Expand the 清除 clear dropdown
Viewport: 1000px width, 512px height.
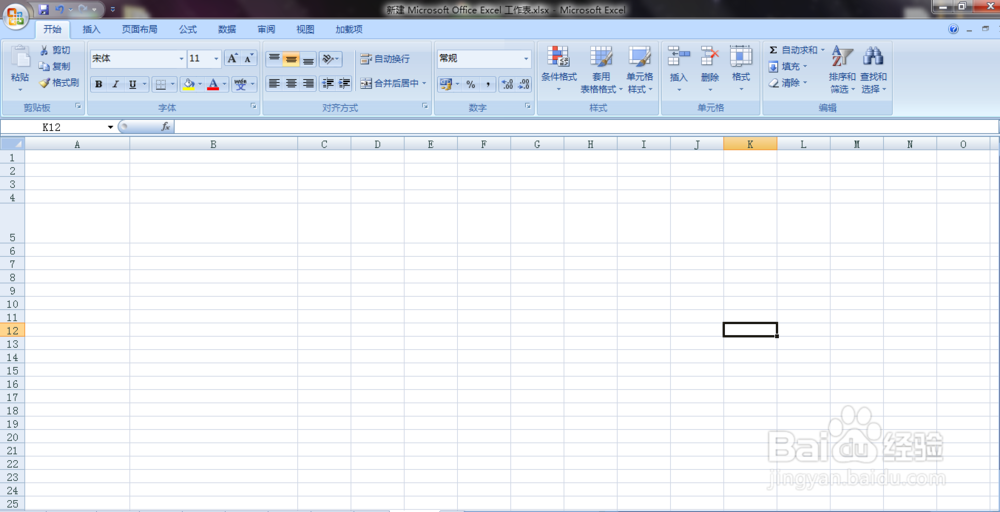[805, 83]
